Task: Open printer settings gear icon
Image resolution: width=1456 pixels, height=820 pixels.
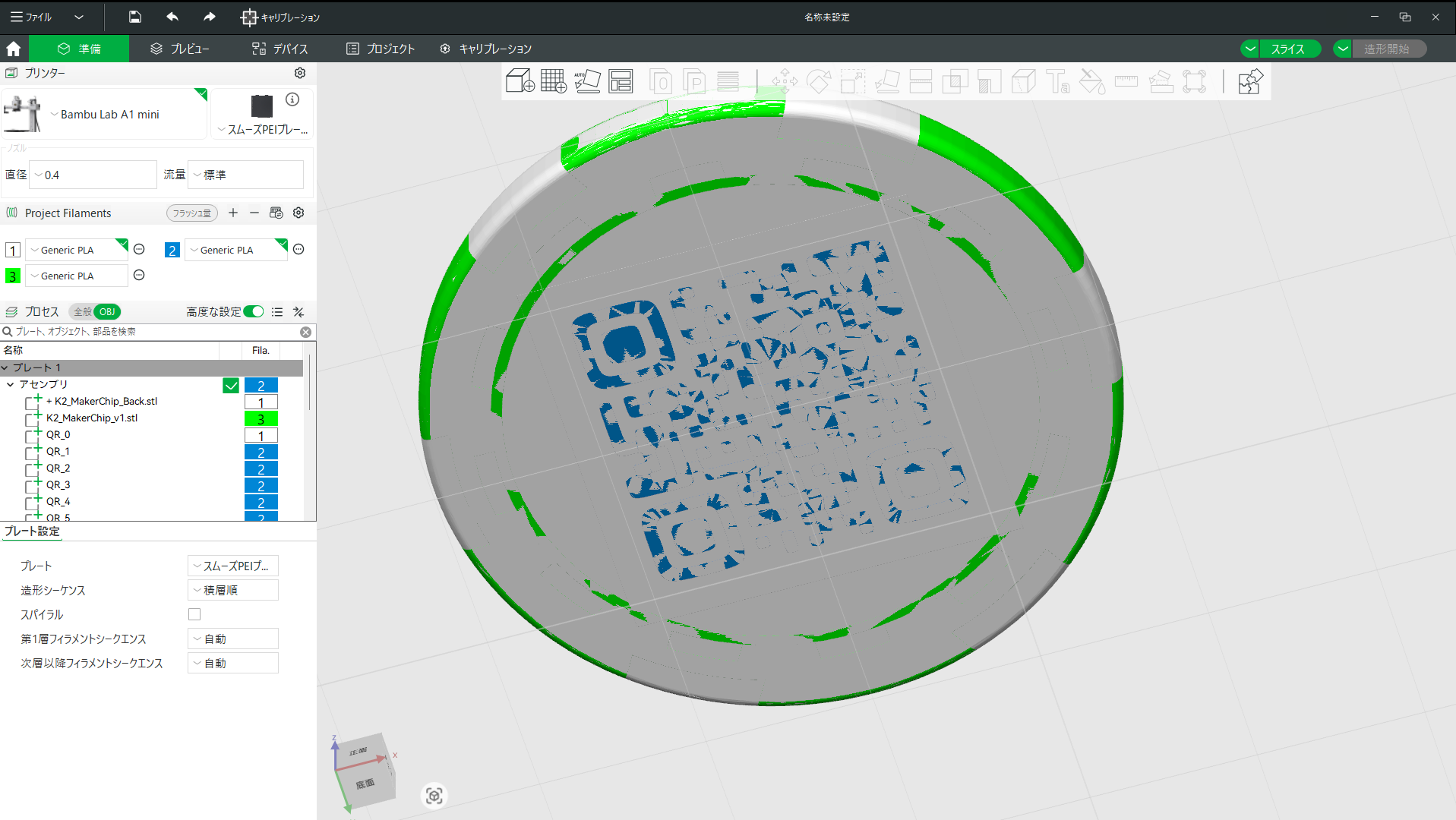Action: click(300, 73)
